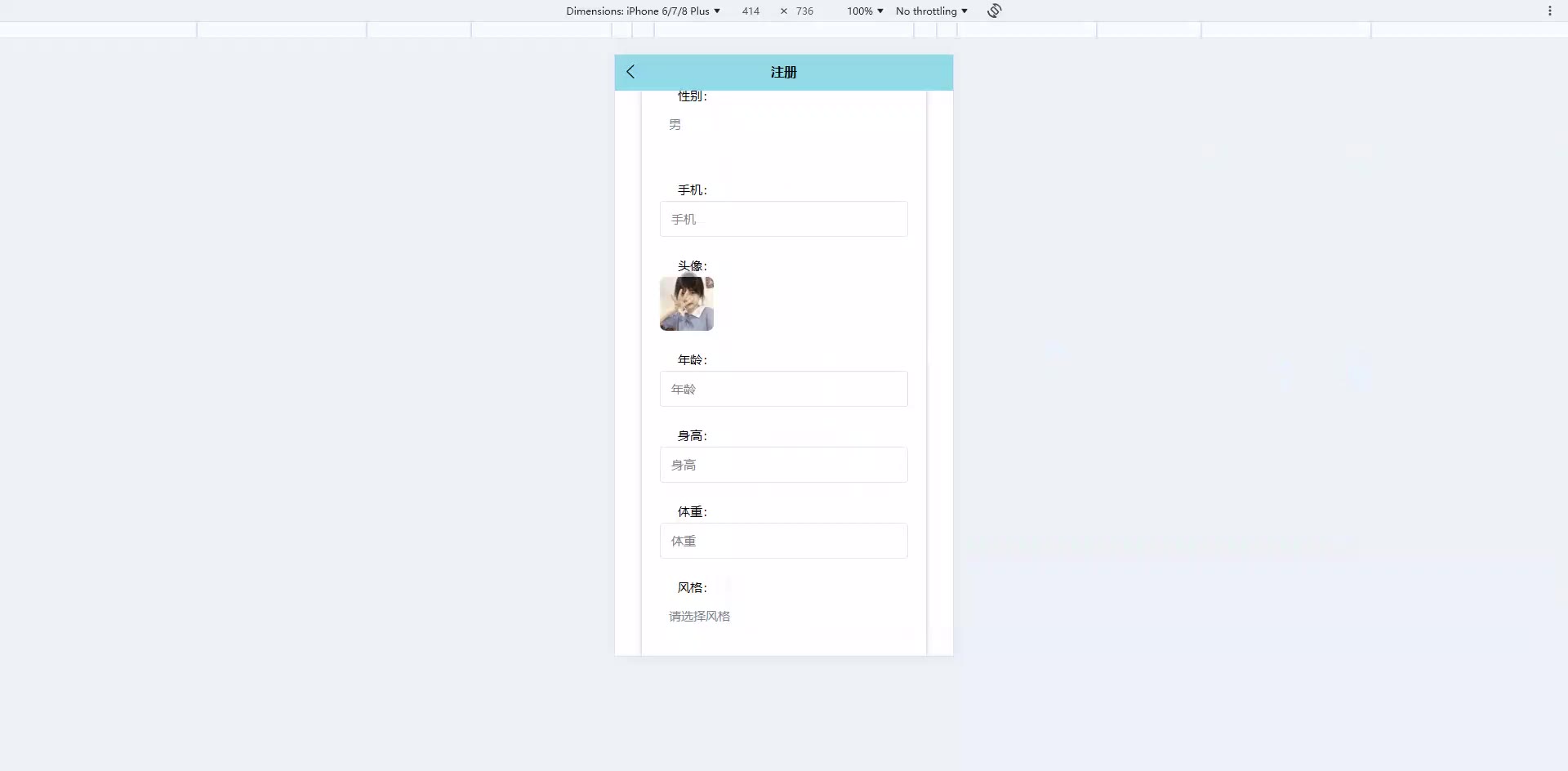Click the 头像: label

point(692,266)
